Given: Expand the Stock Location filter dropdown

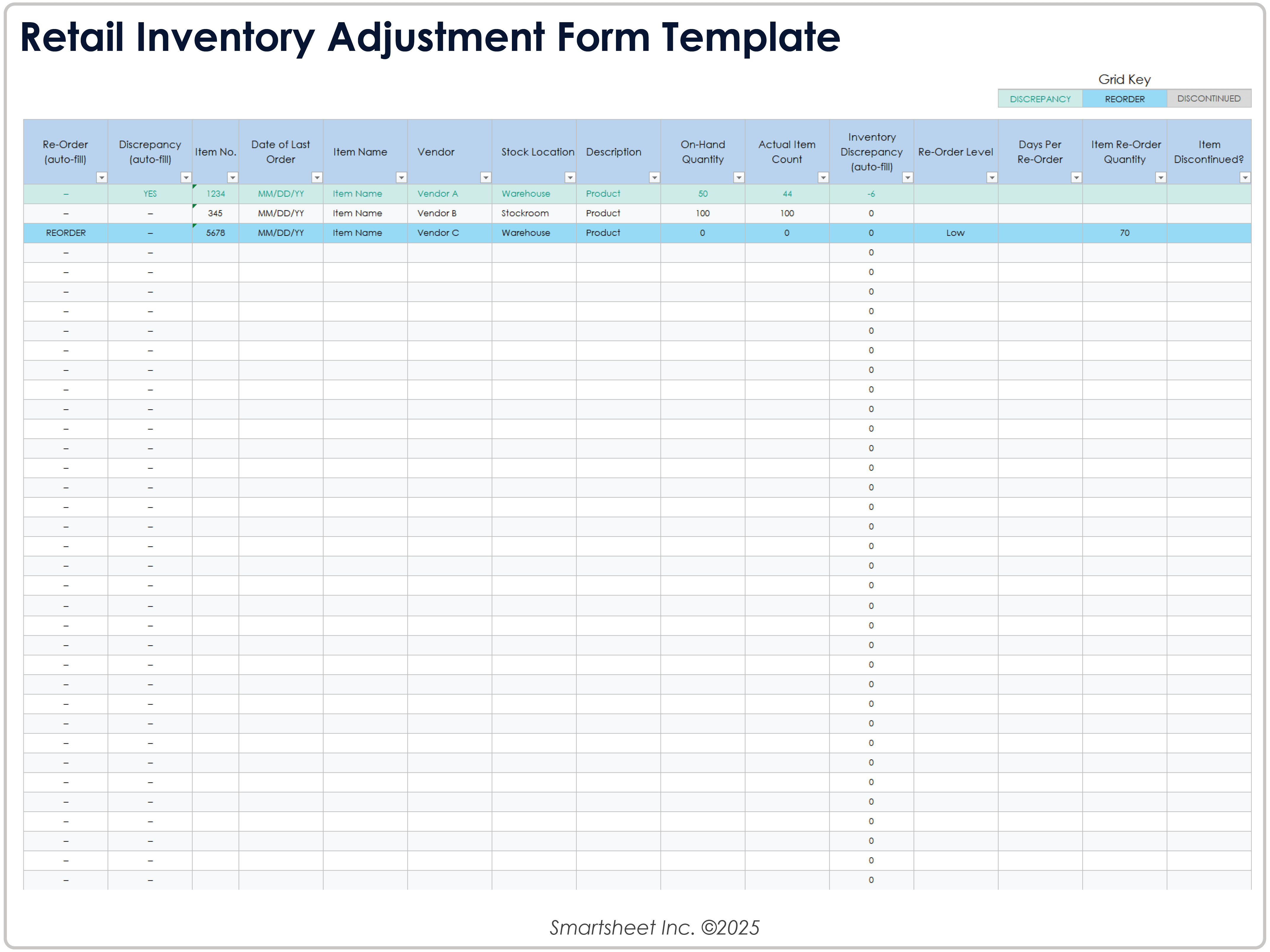Looking at the screenshot, I should point(570,178).
